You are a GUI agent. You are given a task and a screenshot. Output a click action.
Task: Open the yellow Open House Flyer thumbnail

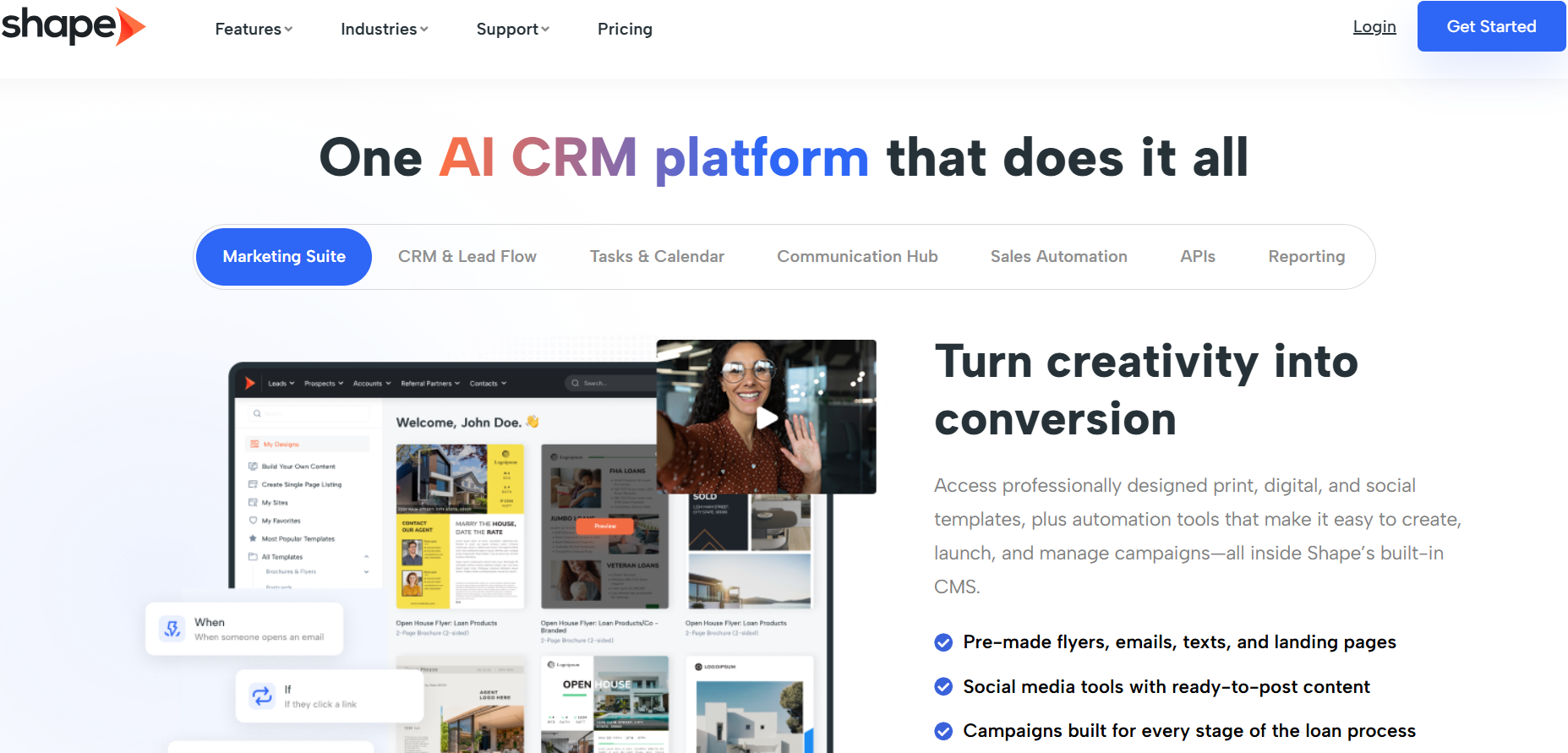[461, 527]
